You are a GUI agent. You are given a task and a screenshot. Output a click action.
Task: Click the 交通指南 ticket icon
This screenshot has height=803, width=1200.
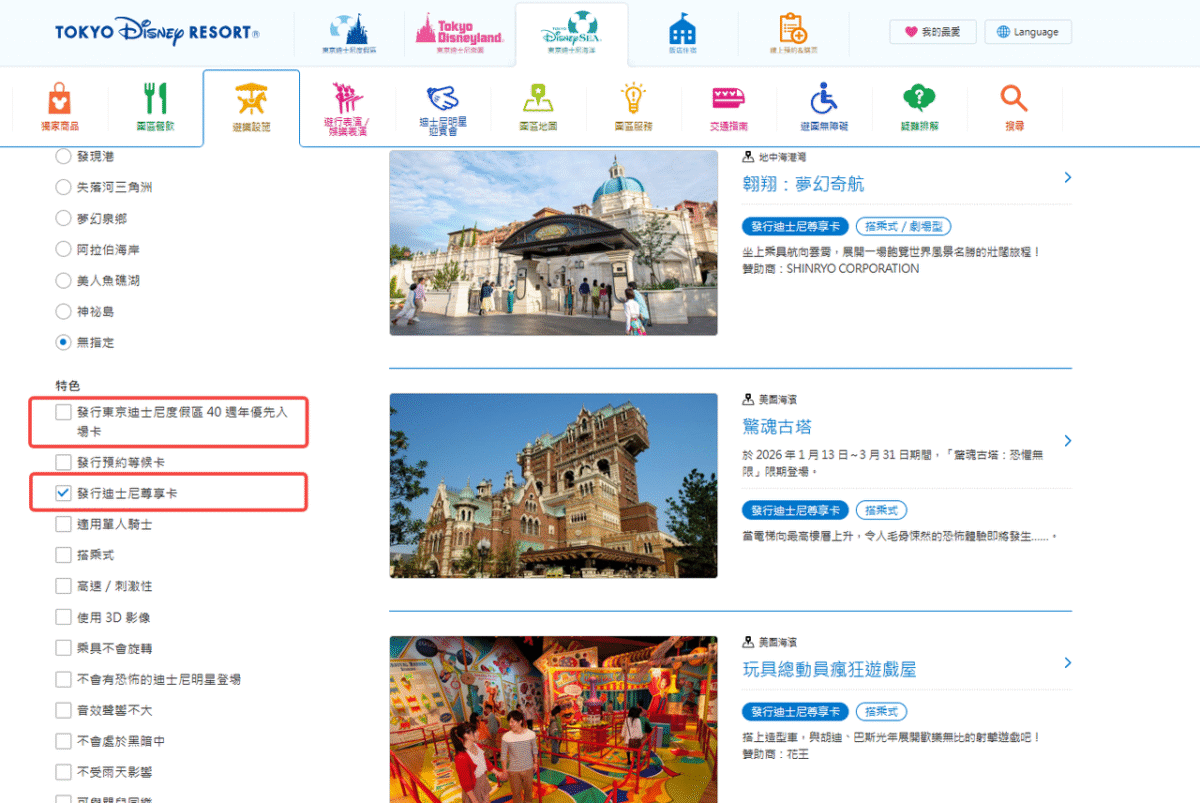coord(728,100)
